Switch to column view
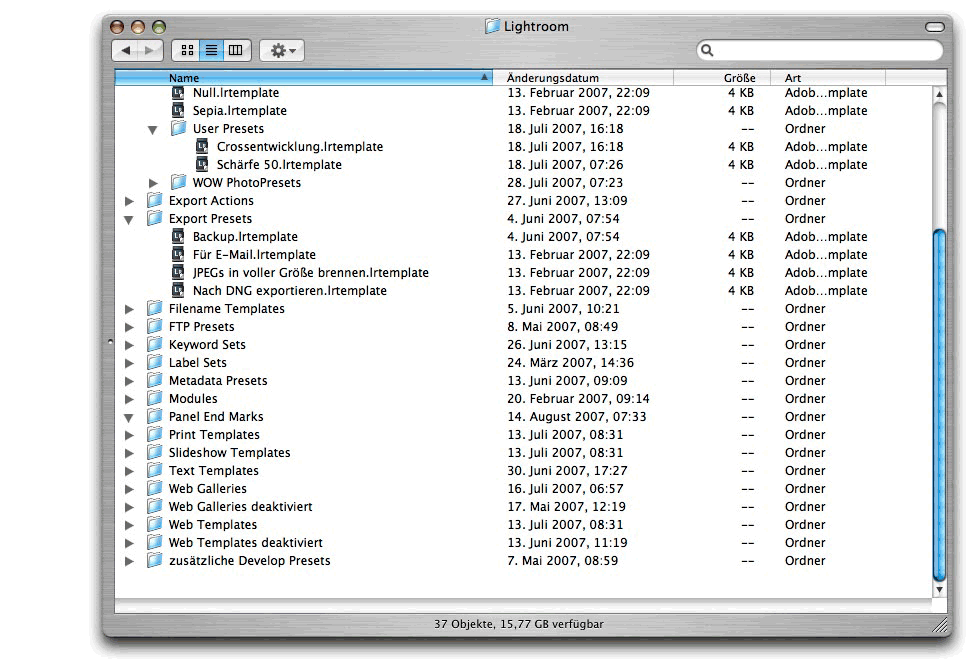972x659 pixels. [236, 50]
